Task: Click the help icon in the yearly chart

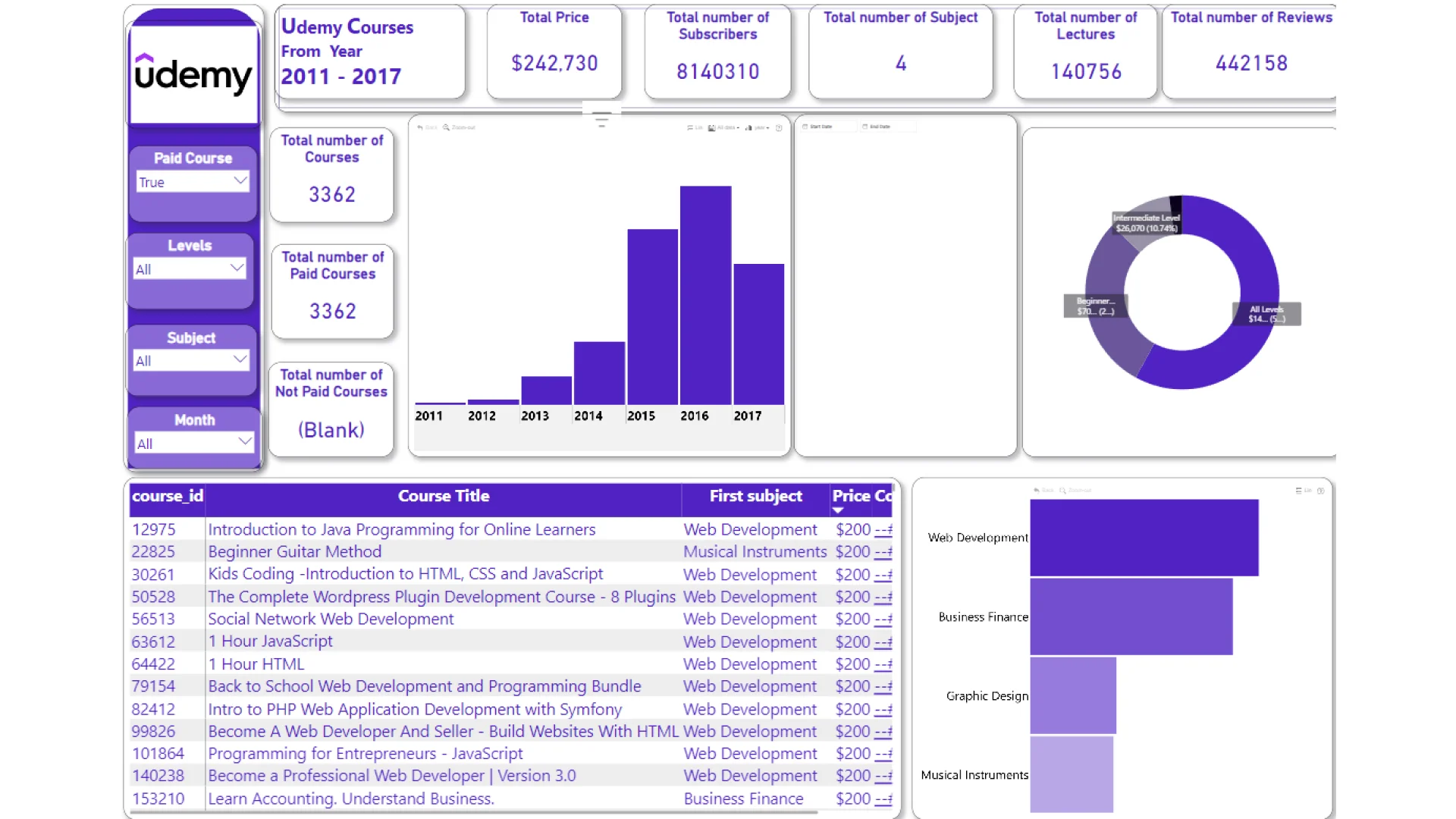Action: click(x=779, y=127)
